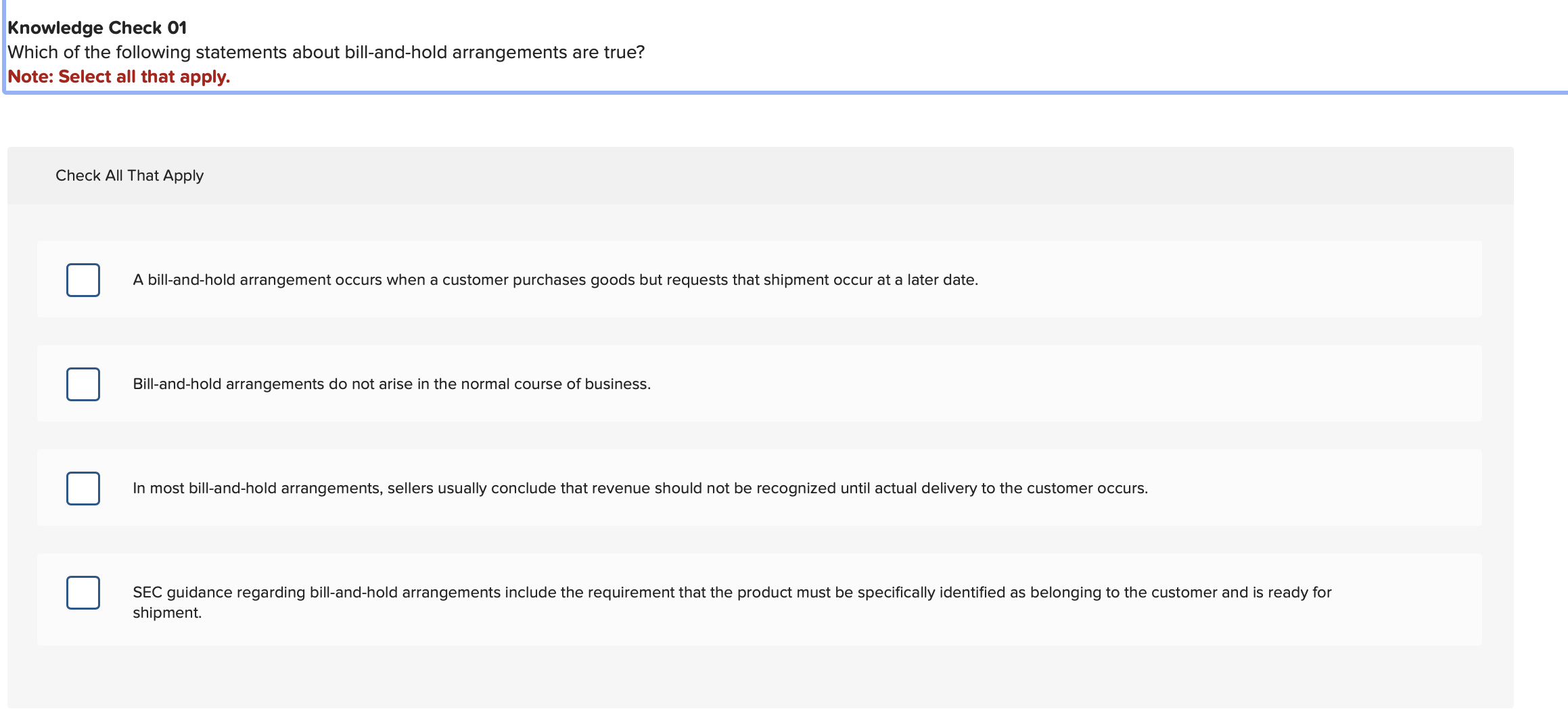Click the 'Knowledge Check 01' title
Image resolution: width=1568 pixels, height=724 pixels.
click(x=97, y=28)
